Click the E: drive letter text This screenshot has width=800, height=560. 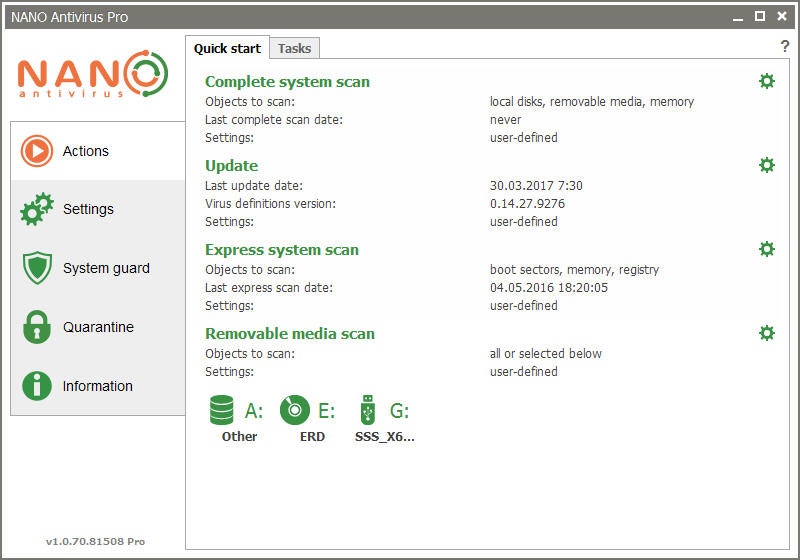[x=327, y=411]
